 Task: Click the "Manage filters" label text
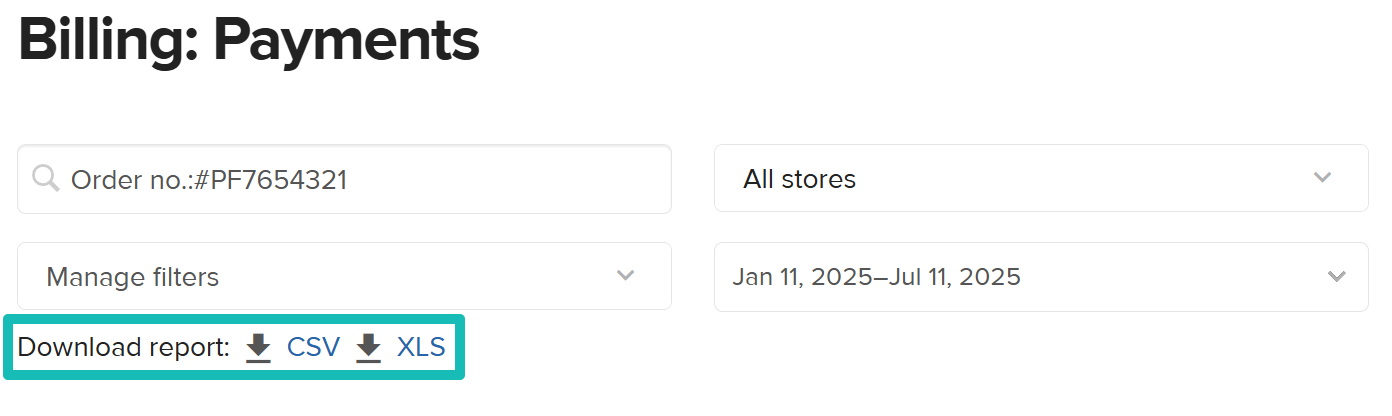coord(132,277)
